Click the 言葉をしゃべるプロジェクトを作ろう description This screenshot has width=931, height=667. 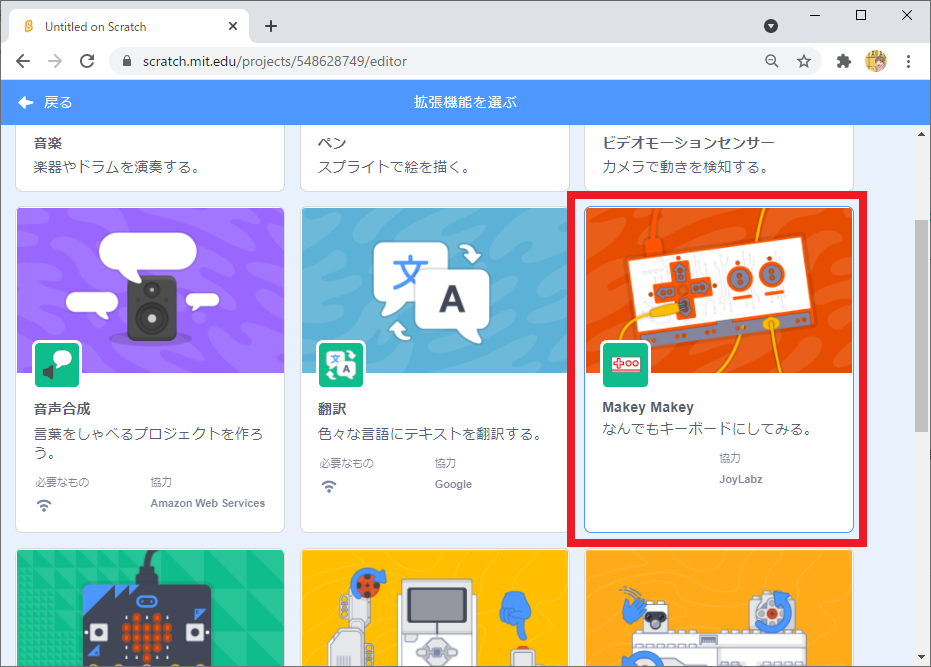pos(148,443)
